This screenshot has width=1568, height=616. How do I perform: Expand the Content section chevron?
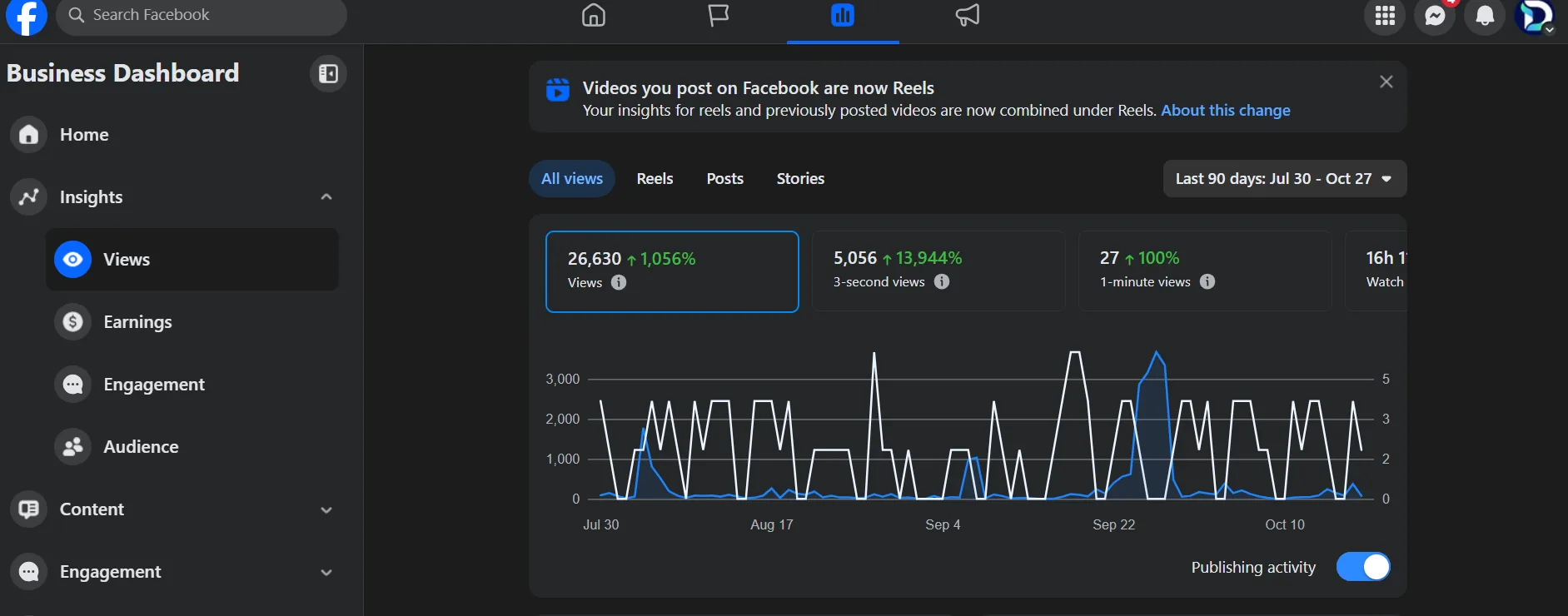326,509
